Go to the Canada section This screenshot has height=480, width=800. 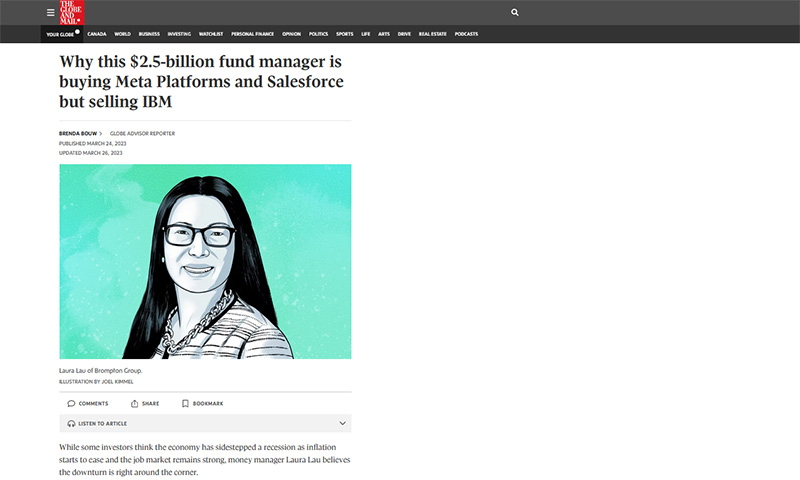pos(97,34)
